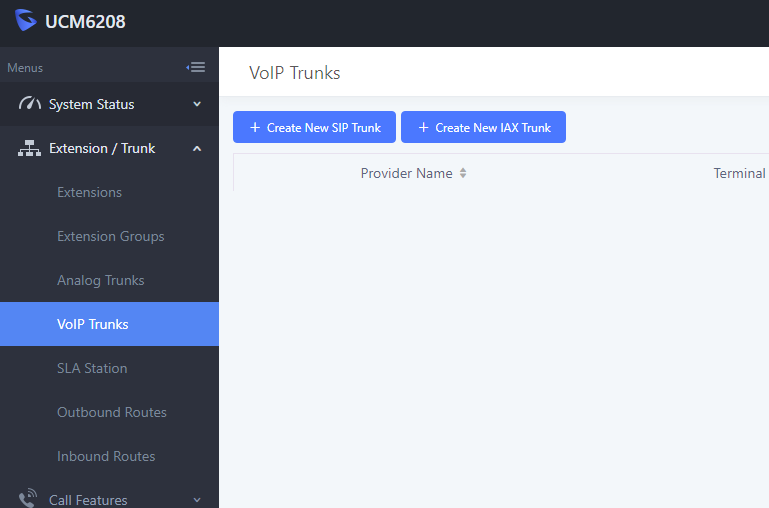Click the Call Features phone icon
This screenshot has width=769, height=508.
[x=28, y=498]
